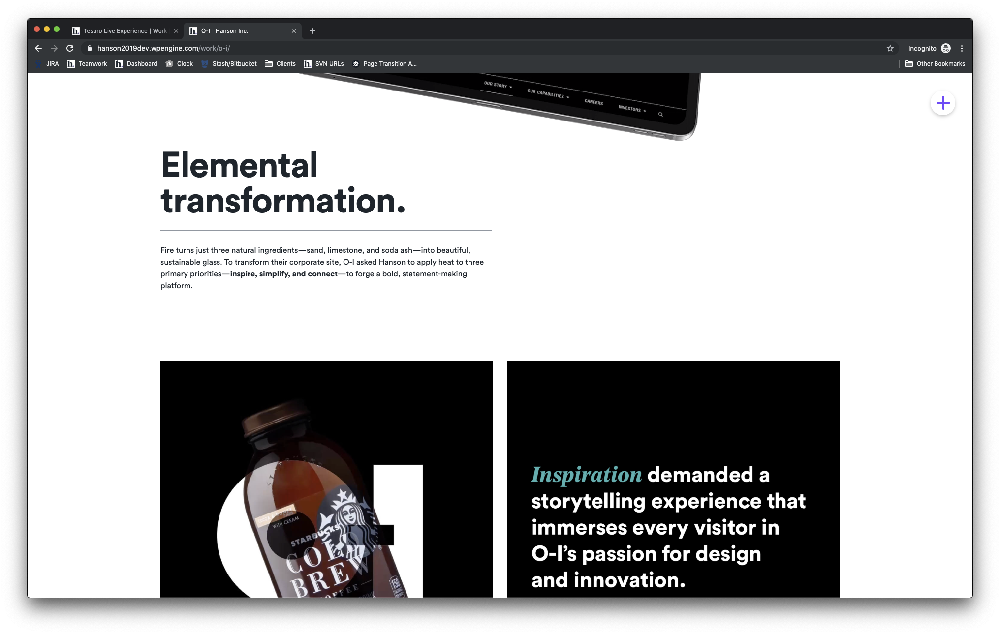Maximize the window with the green button
This screenshot has height=634, width=1000.
click(x=57, y=29)
